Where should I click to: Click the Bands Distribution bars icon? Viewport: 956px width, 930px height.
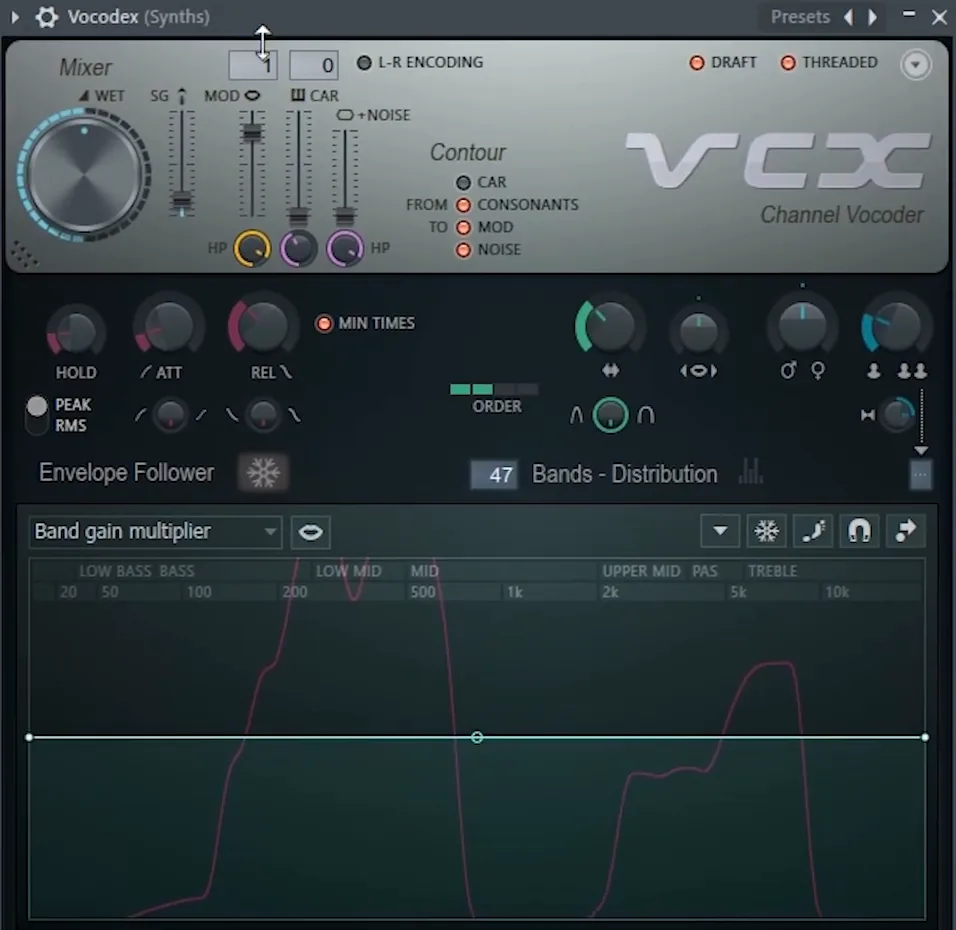751,472
